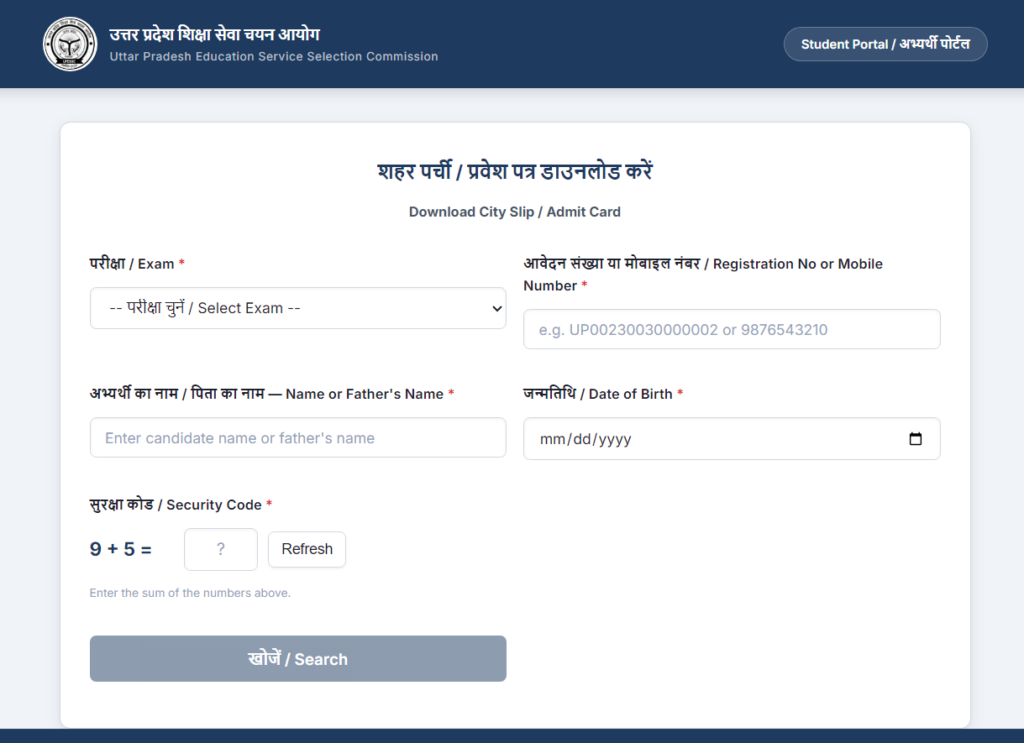The height and width of the screenshot is (743, 1024).
Task: Open the Student Portal
Action: tap(885, 44)
